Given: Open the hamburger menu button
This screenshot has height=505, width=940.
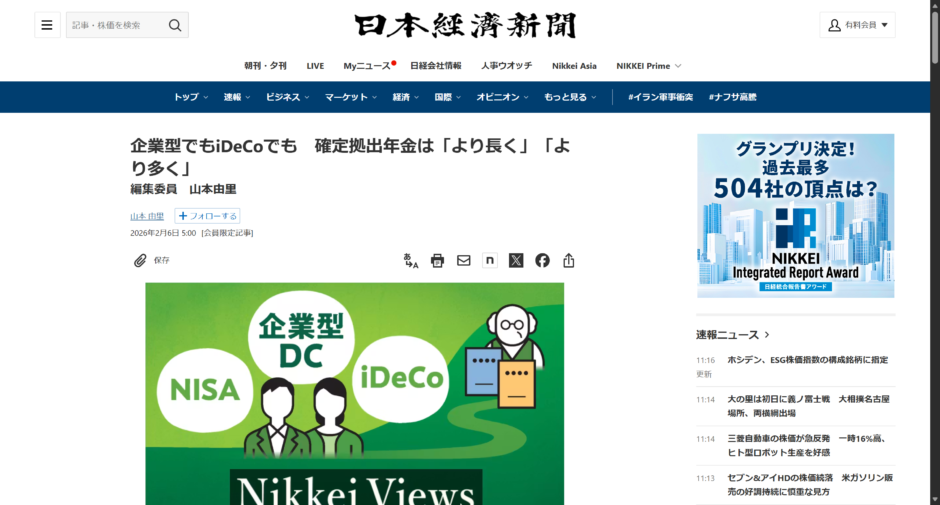Looking at the screenshot, I should (47, 25).
